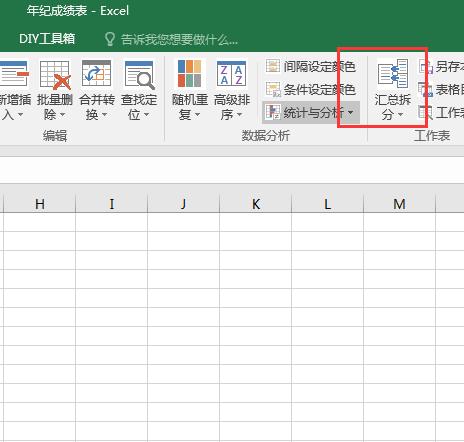464x442 pixels.
Task: Click the 编辑 group label
Action: pyautogui.click(x=55, y=136)
